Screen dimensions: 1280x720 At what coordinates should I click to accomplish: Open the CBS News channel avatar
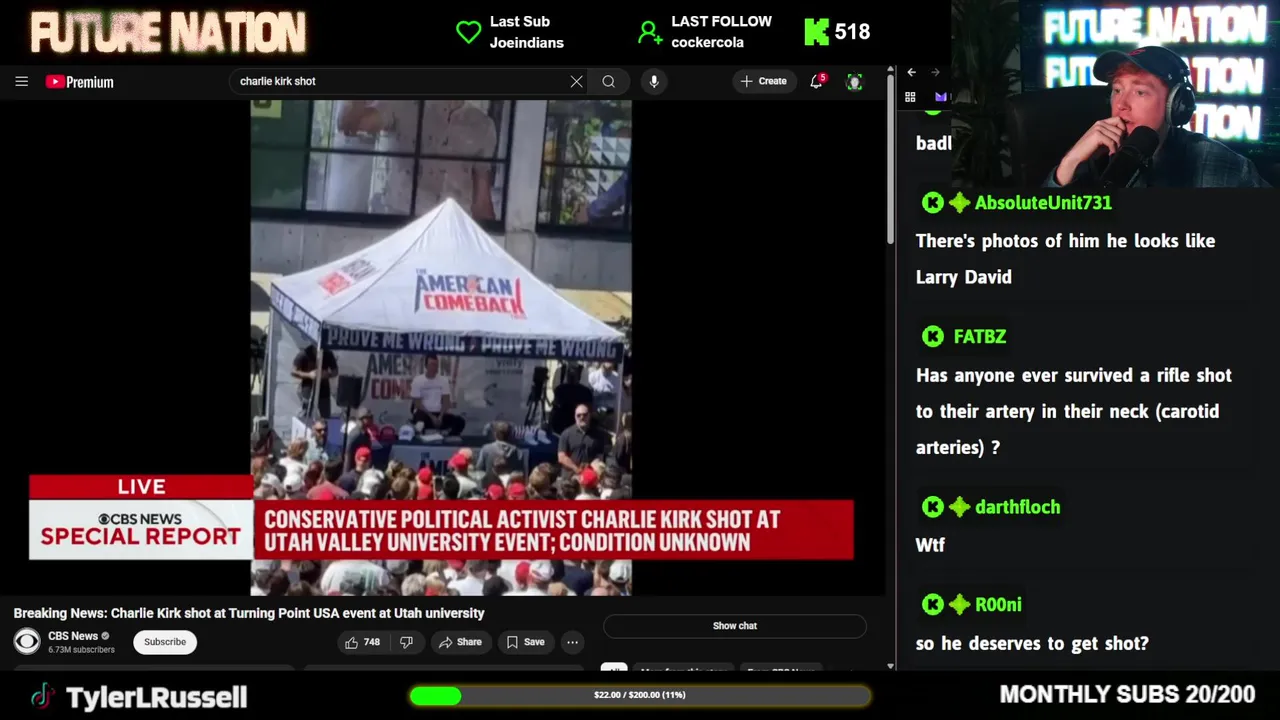coord(27,642)
